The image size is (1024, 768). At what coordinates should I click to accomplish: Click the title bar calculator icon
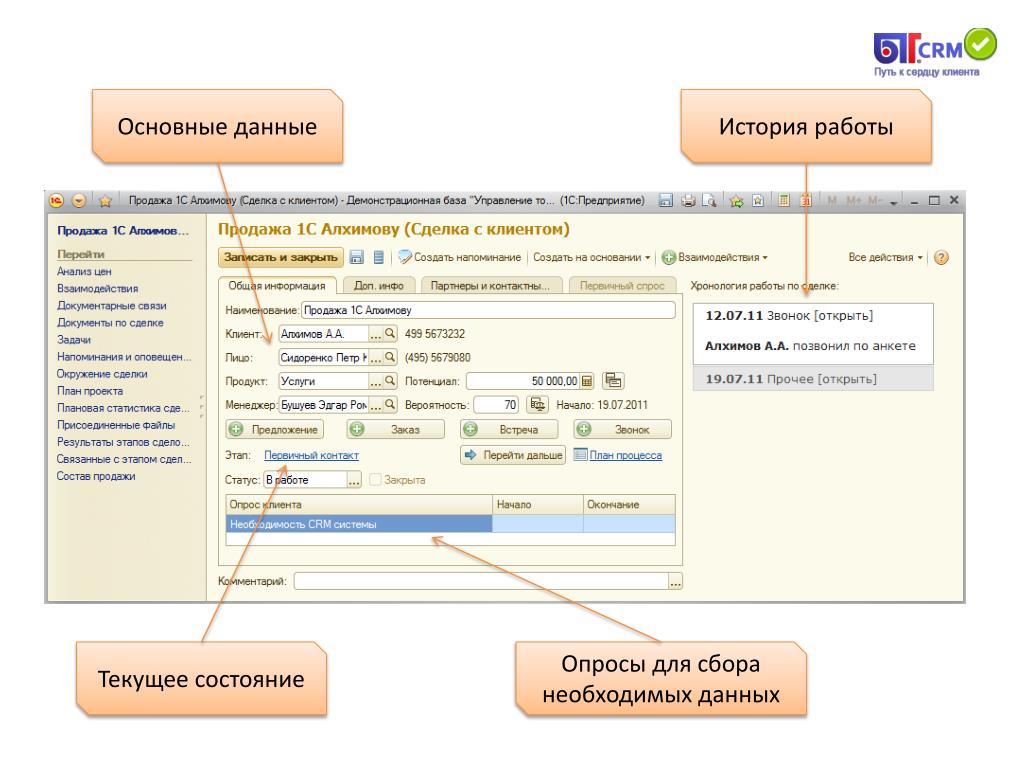pos(784,200)
